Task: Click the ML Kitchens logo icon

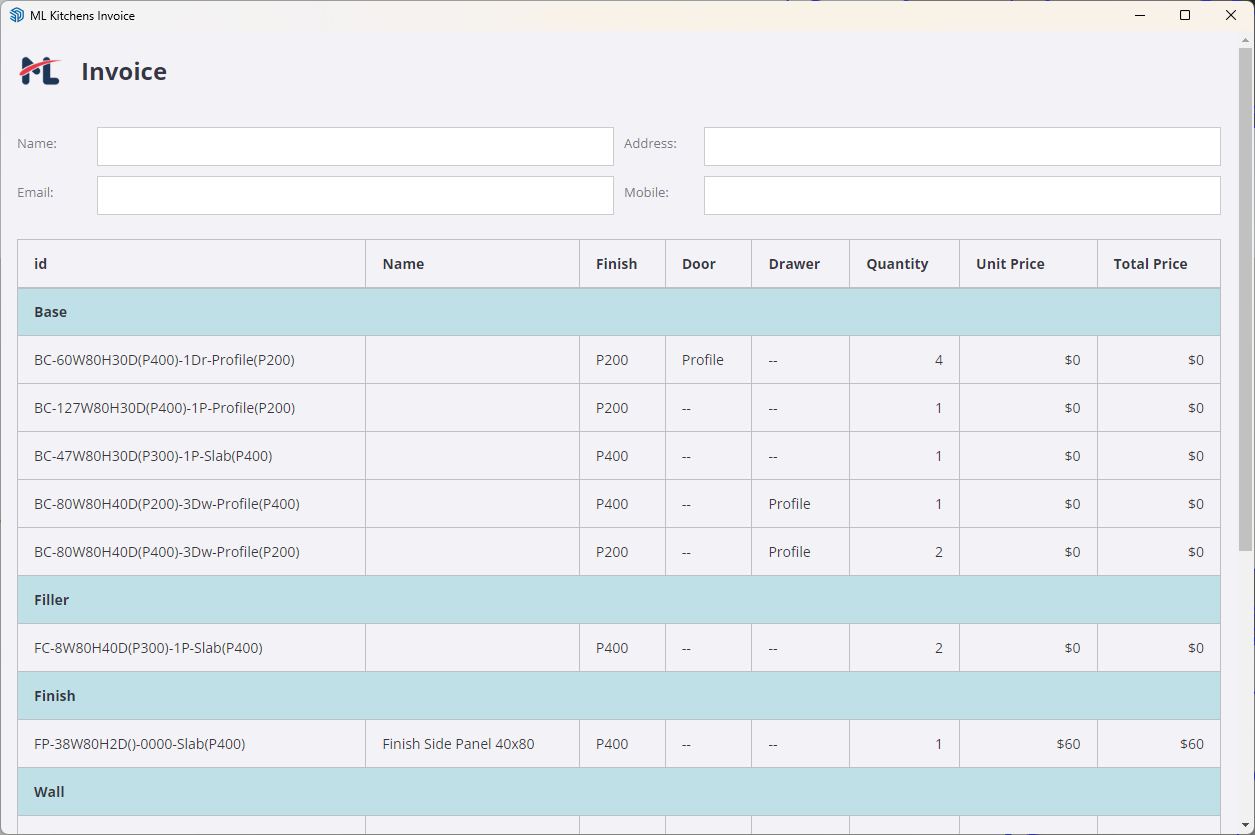Action: coord(39,71)
